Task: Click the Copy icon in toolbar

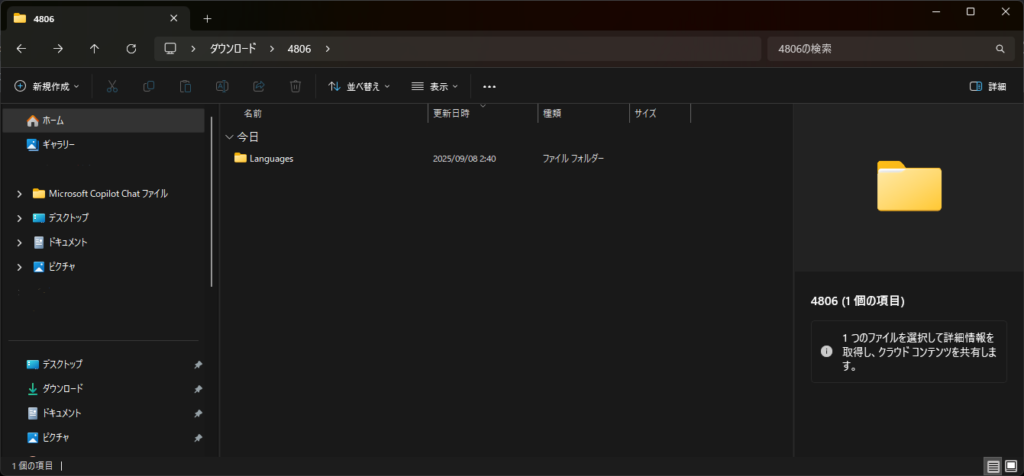Action: click(148, 86)
